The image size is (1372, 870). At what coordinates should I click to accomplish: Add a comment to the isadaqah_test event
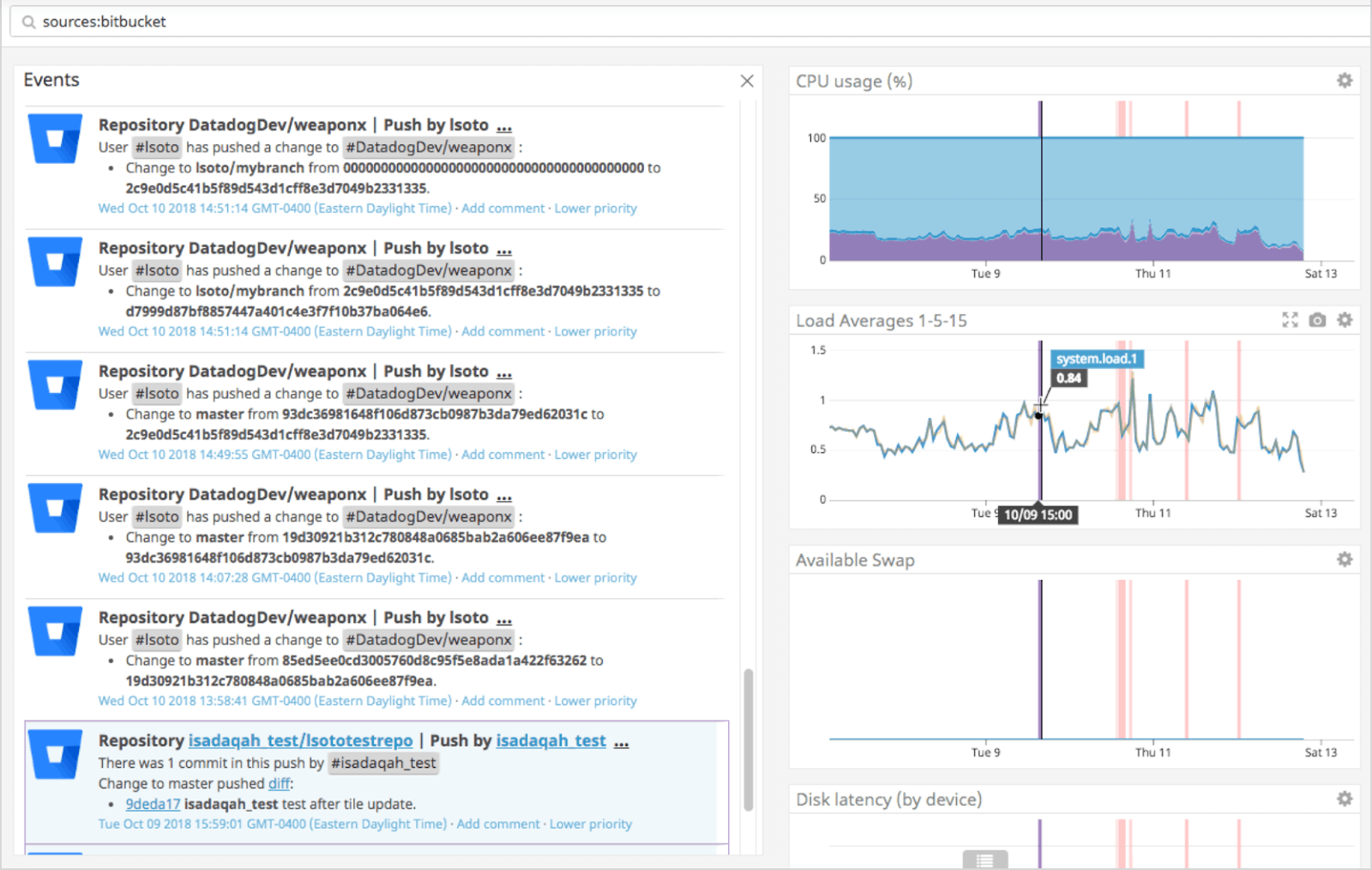[497, 824]
